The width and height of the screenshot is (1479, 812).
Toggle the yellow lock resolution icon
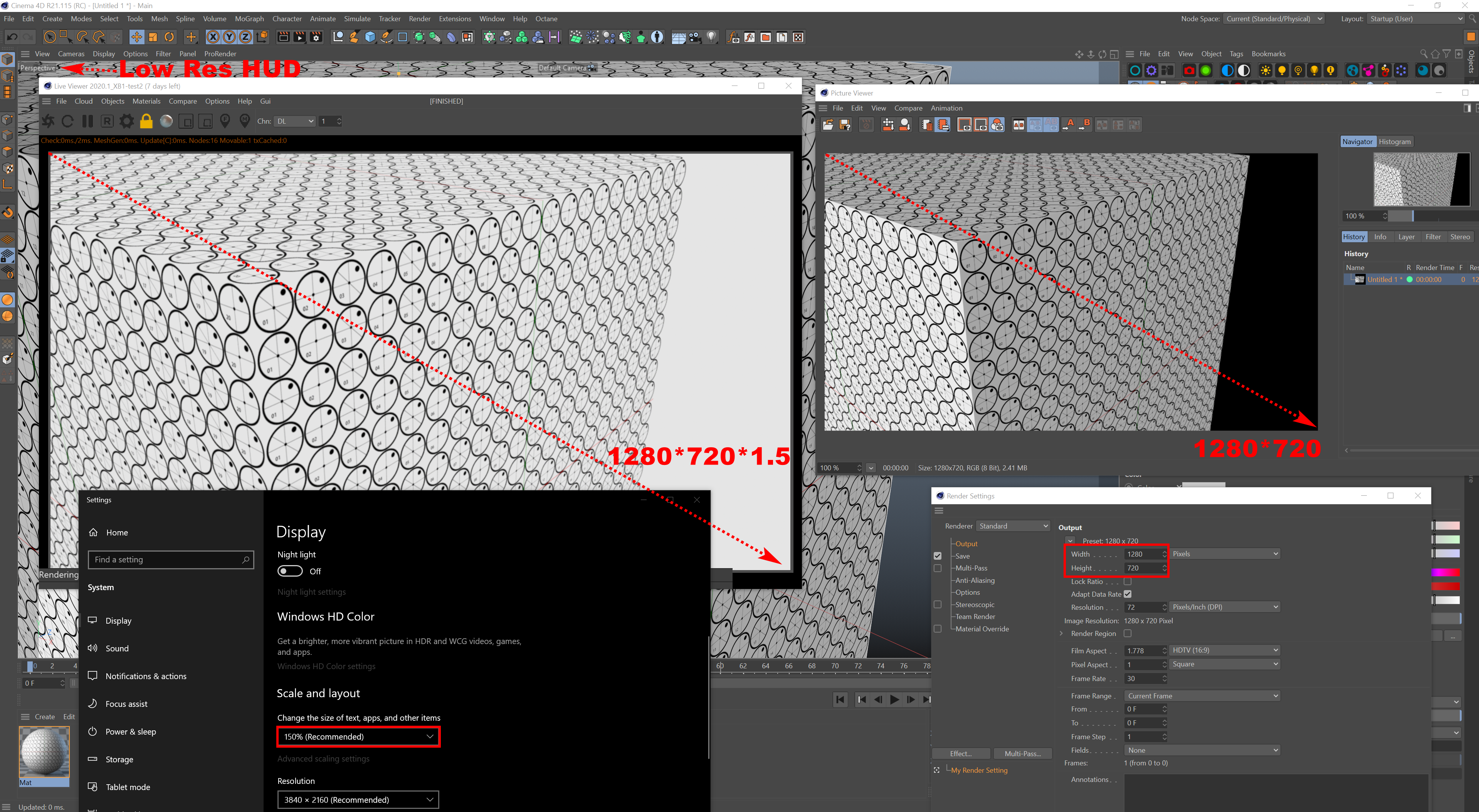[146, 121]
